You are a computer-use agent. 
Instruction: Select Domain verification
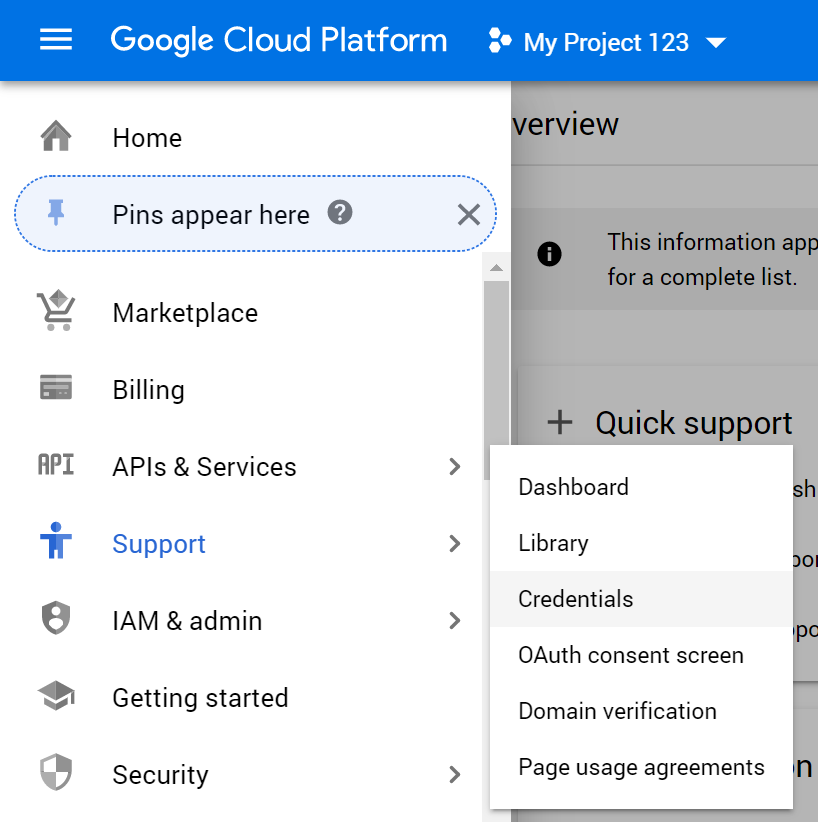pos(641,711)
